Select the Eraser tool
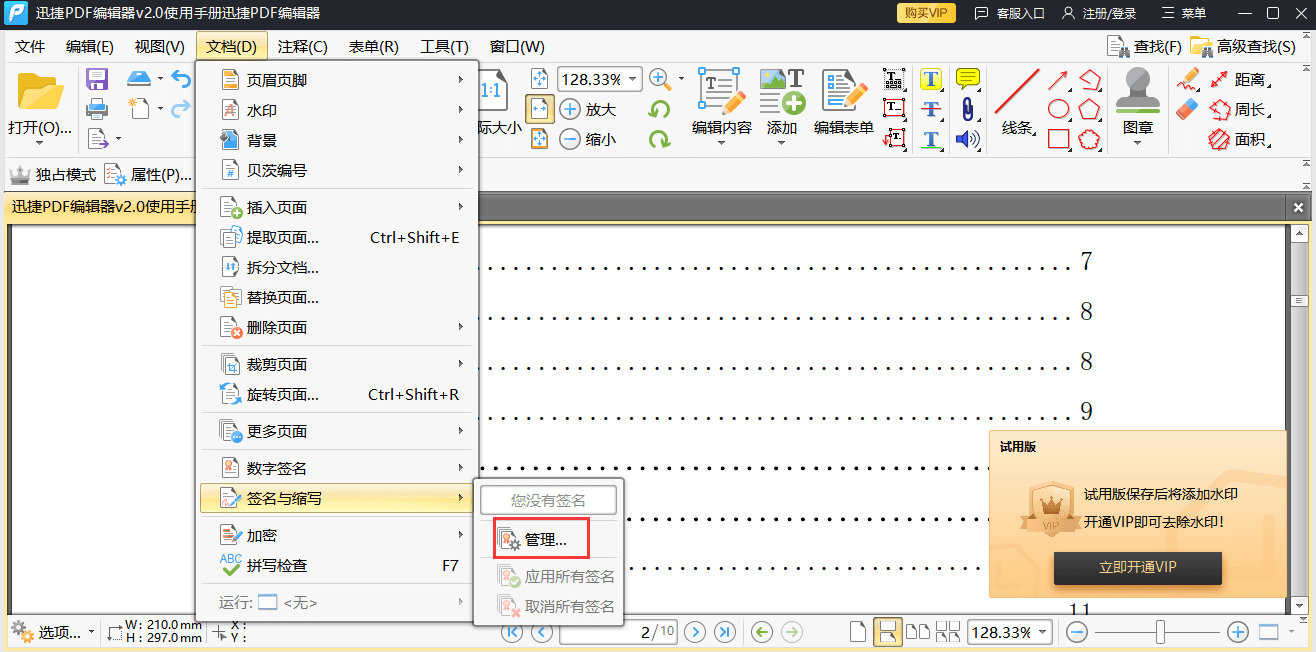This screenshot has width=1316, height=652. [x=1187, y=109]
